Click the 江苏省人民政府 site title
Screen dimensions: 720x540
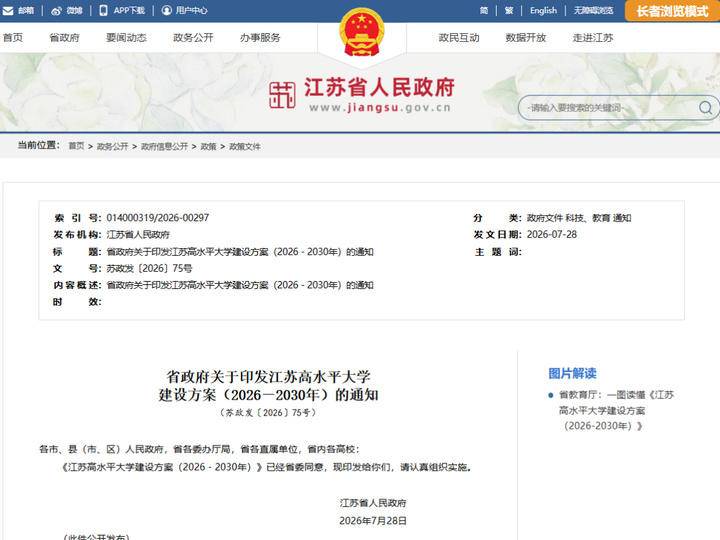(379, 87)
